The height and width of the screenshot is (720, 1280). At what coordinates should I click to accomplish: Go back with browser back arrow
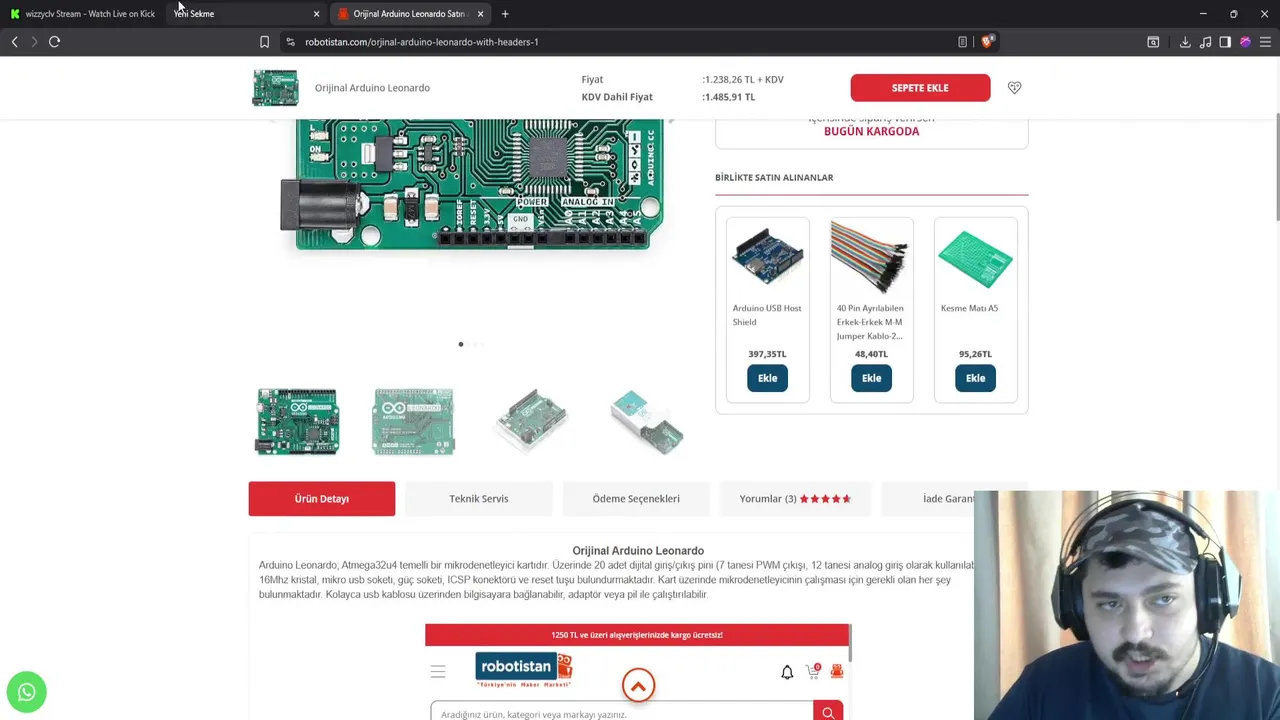click(x=14, y=42)
